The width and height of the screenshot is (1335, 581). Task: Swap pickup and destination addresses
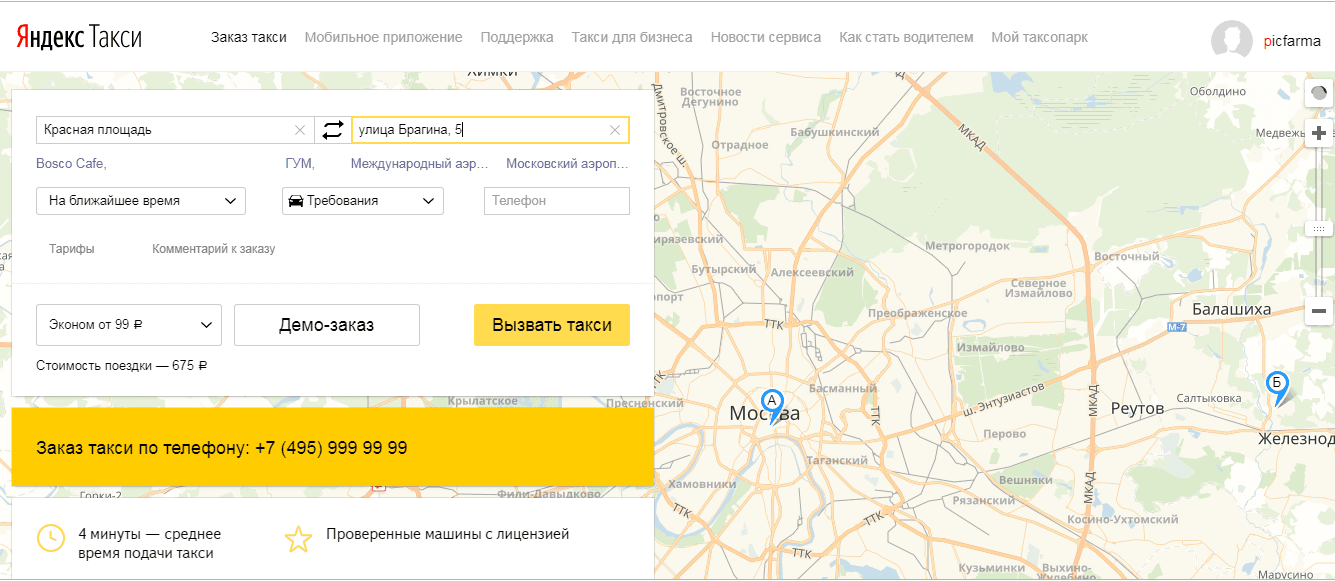(x=333, y=130)
